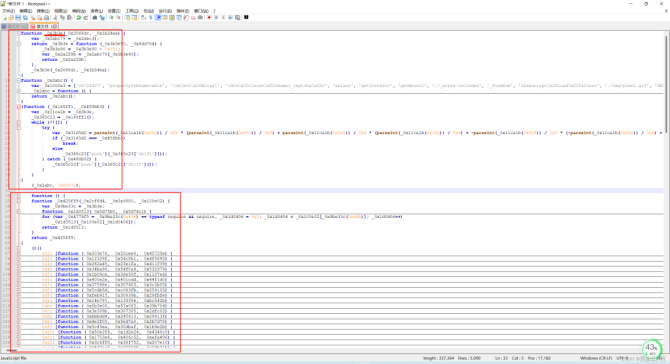Open the Language (语言) menu

pos(97,11)
